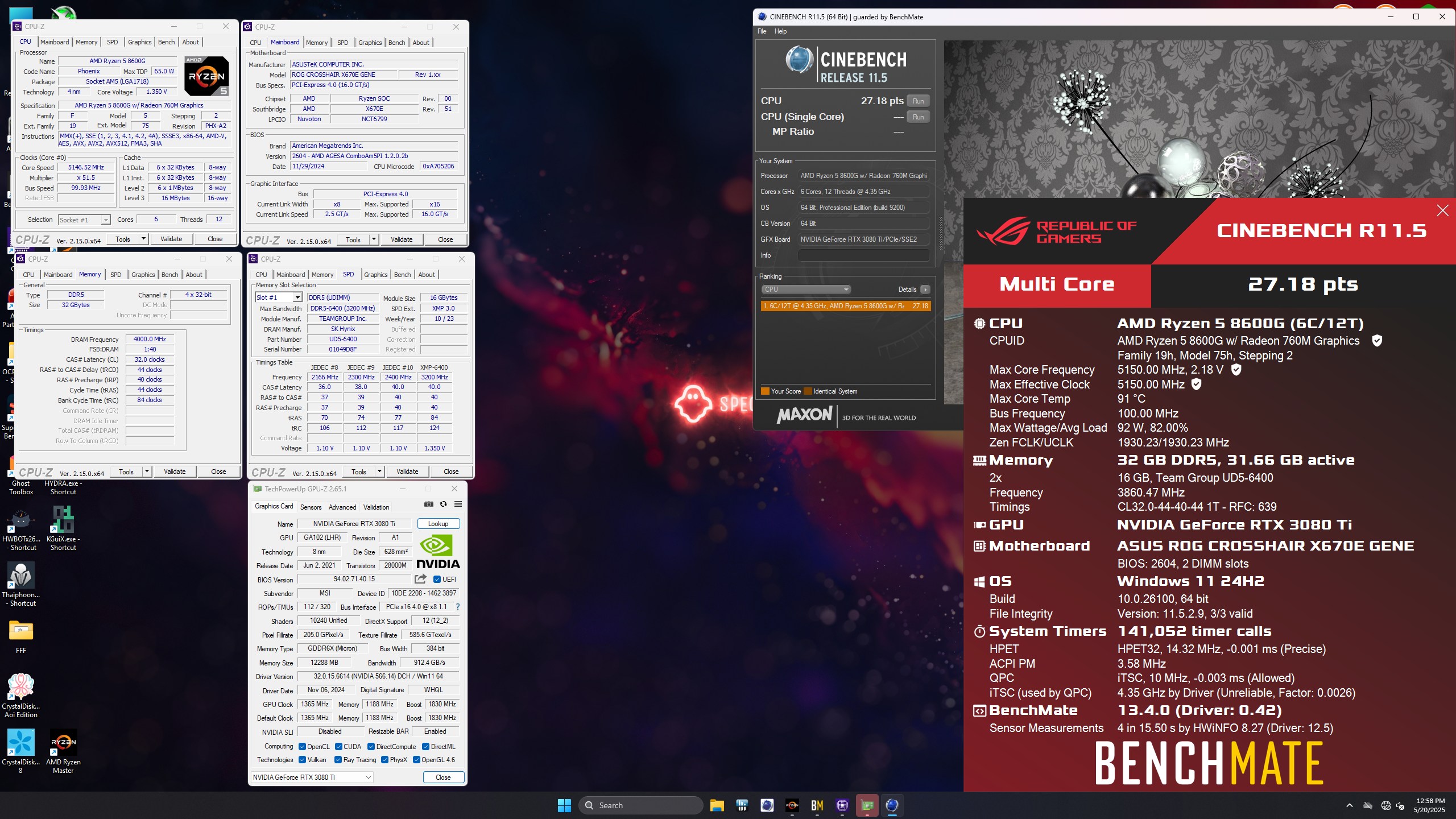This screenshot has height=819, width=1456.
Task: Click the muted volume tray icon
Action: click(x=1400, y=805)
